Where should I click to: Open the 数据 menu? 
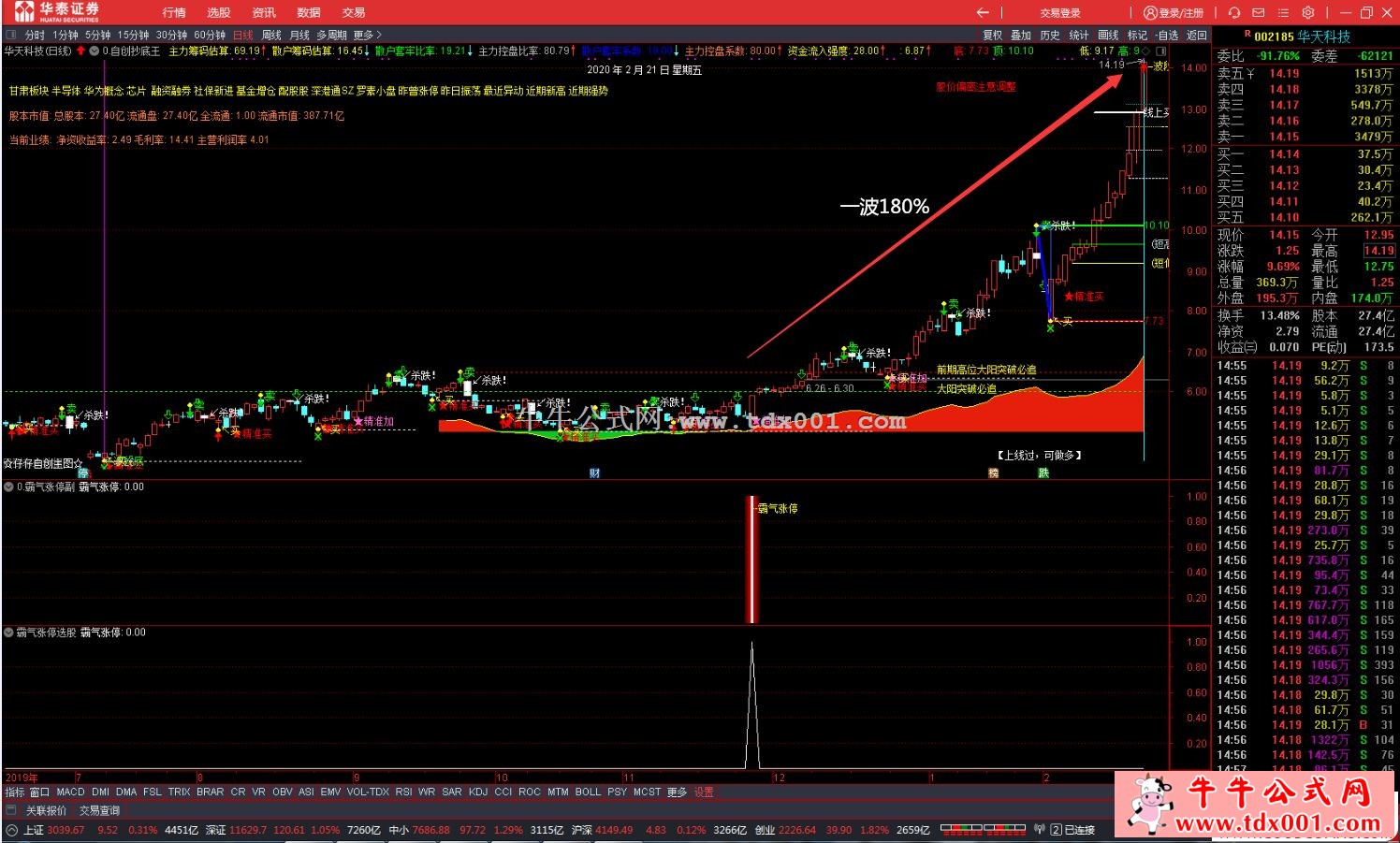[x=309, y=12]
